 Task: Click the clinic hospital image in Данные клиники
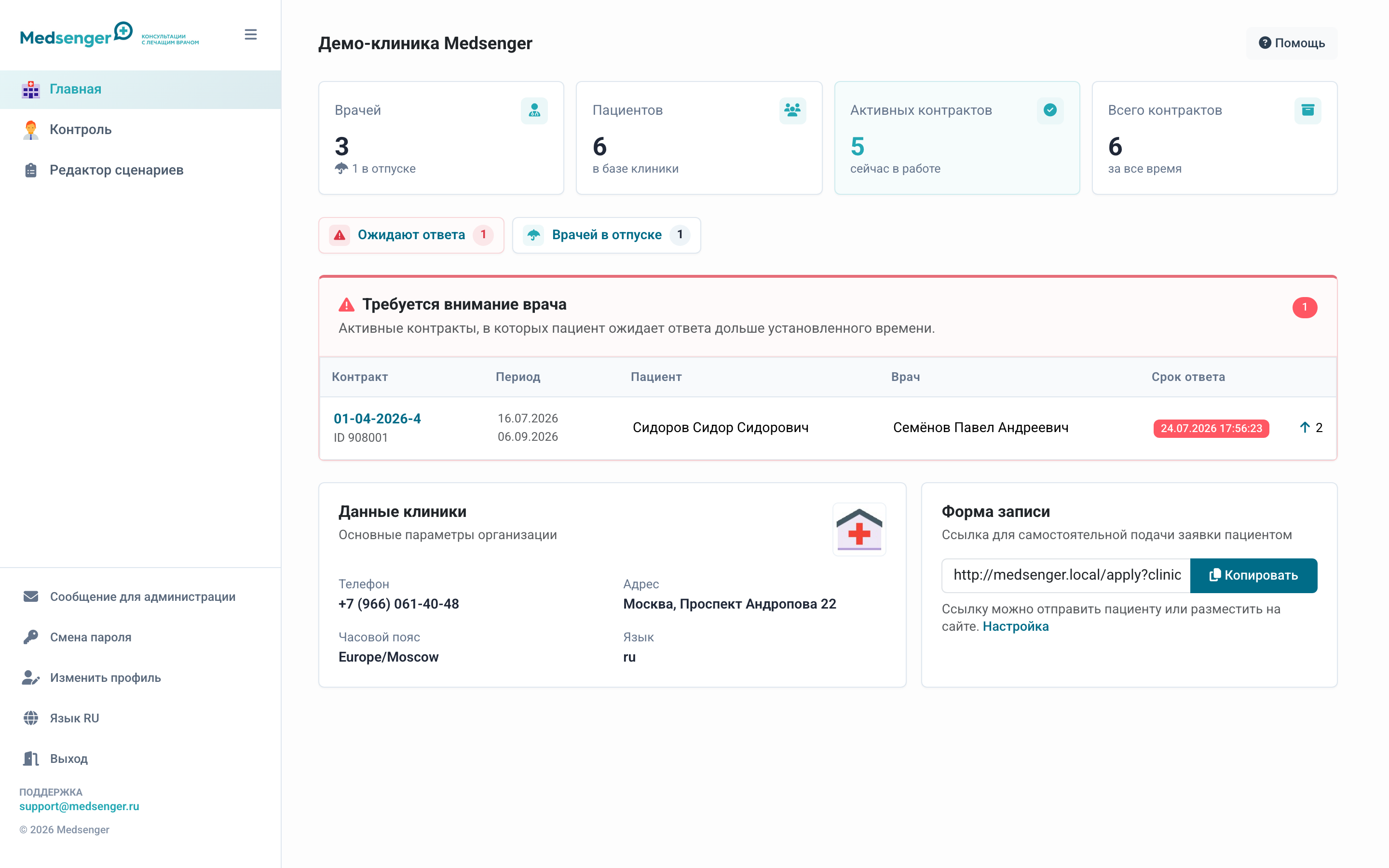click(859, 529)
